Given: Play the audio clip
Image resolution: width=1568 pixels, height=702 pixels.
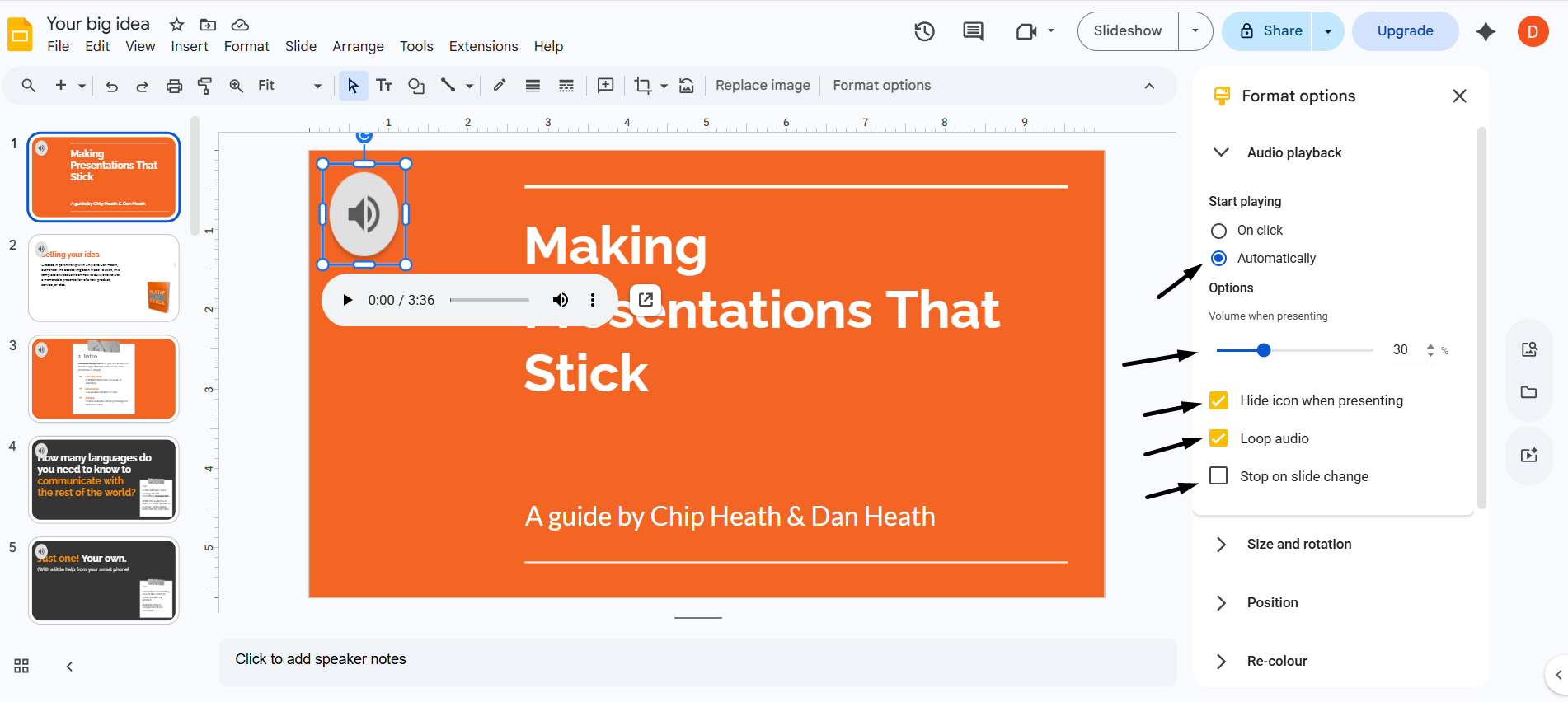Looking at the screenshot, I should 348,301.
